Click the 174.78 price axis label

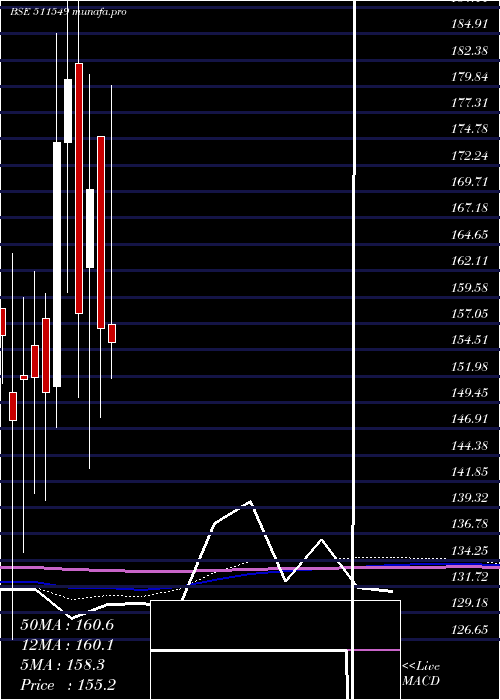[470, 129]
